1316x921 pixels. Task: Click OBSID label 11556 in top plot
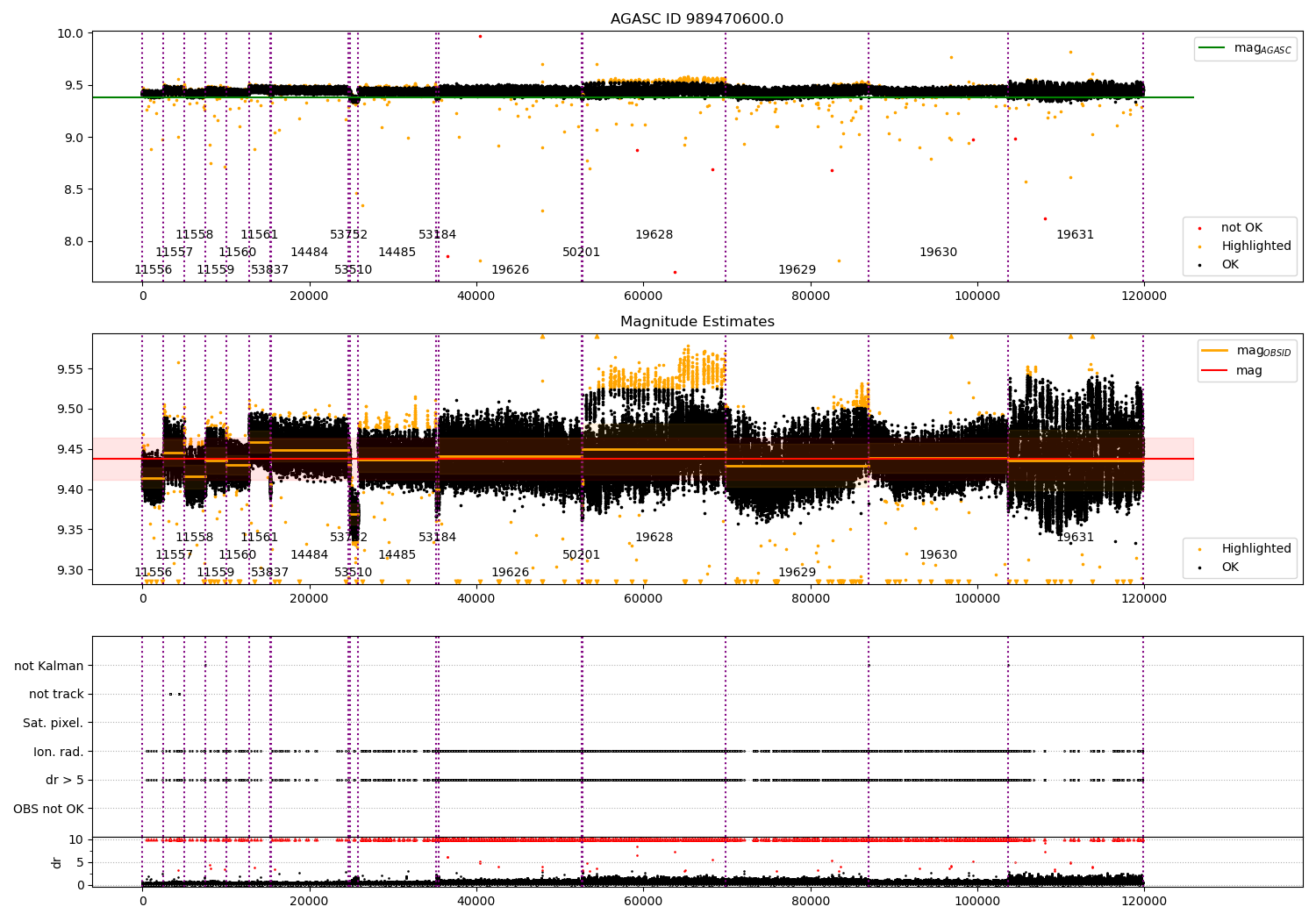pyautogui.click(x=154, y=270)
